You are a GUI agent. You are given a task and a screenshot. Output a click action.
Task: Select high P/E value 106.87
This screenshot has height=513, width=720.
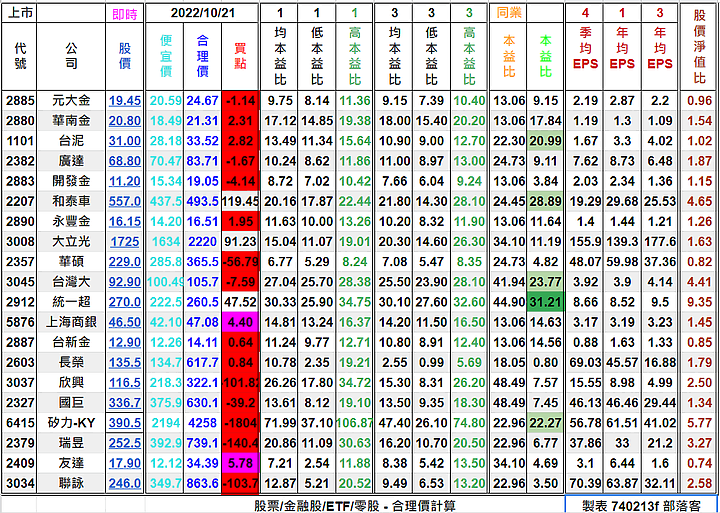click(354, 423)
